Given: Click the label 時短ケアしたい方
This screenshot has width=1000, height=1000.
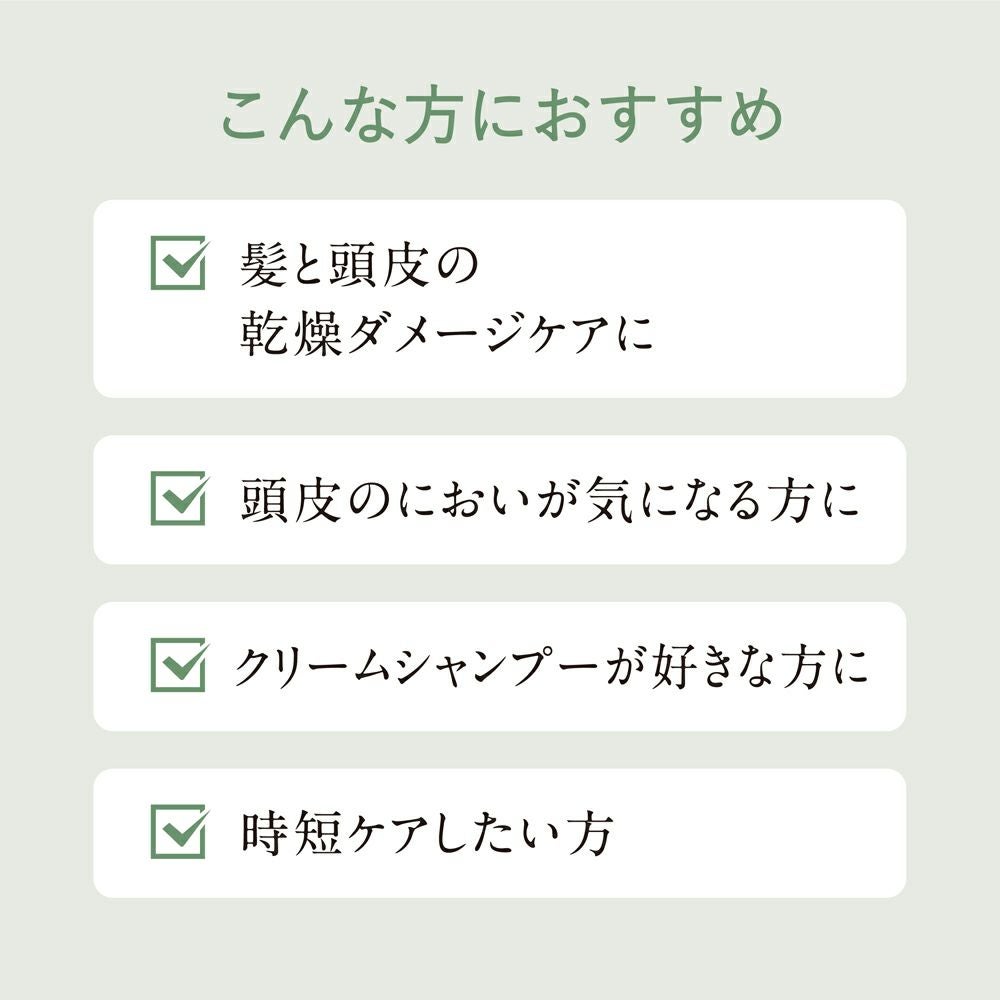Looking at the screenshot, I should click(426, 833).
